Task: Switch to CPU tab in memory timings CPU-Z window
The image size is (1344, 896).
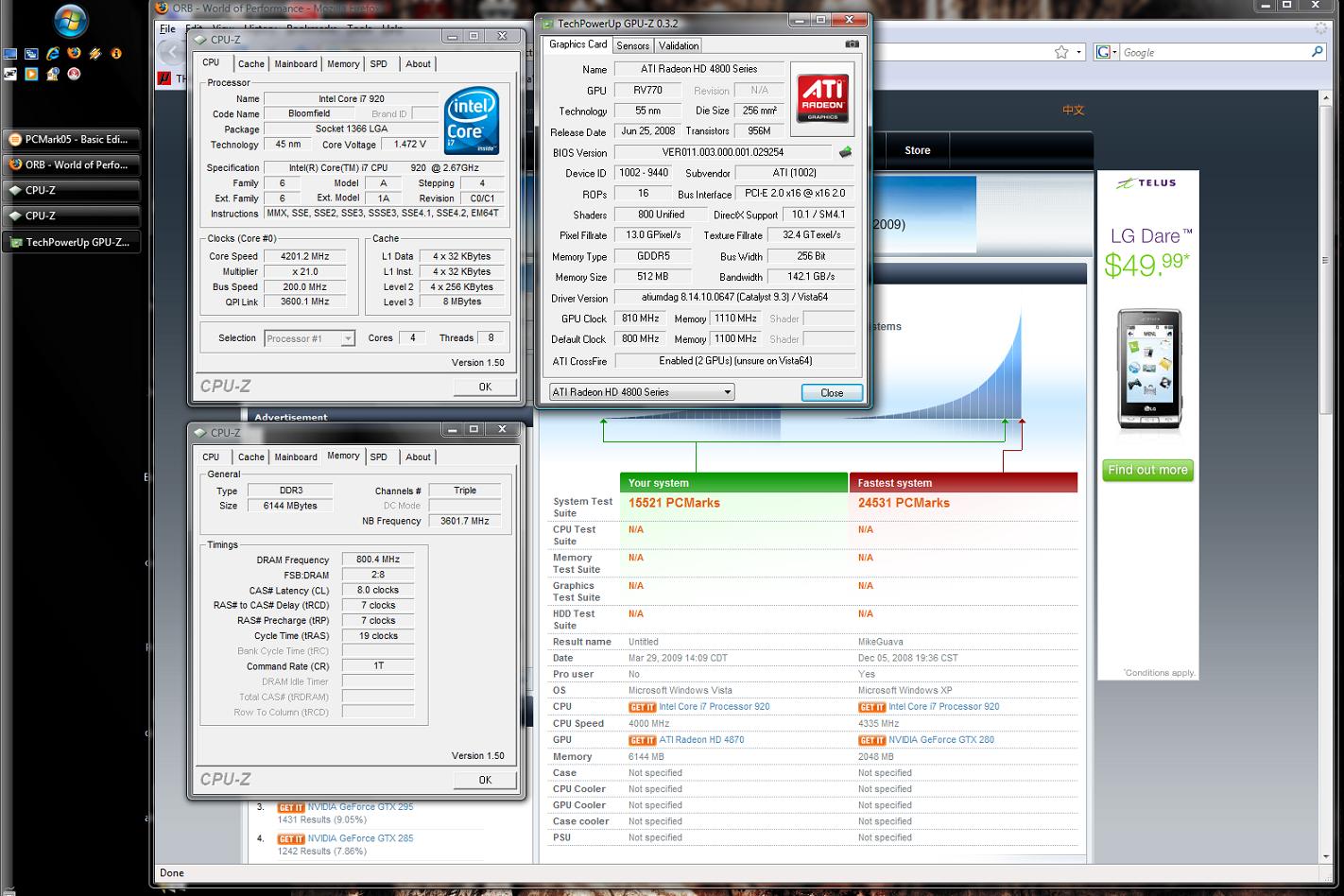Action: [x=211, y=457]
